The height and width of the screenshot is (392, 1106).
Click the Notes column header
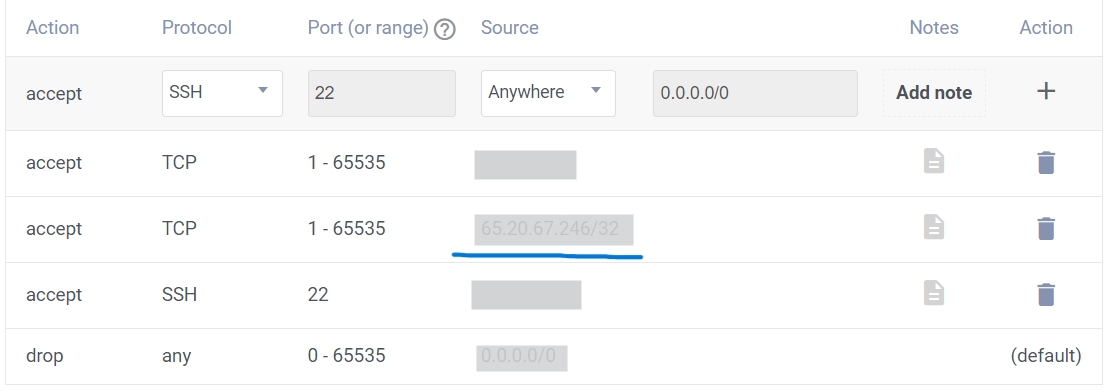click(934, 27)
